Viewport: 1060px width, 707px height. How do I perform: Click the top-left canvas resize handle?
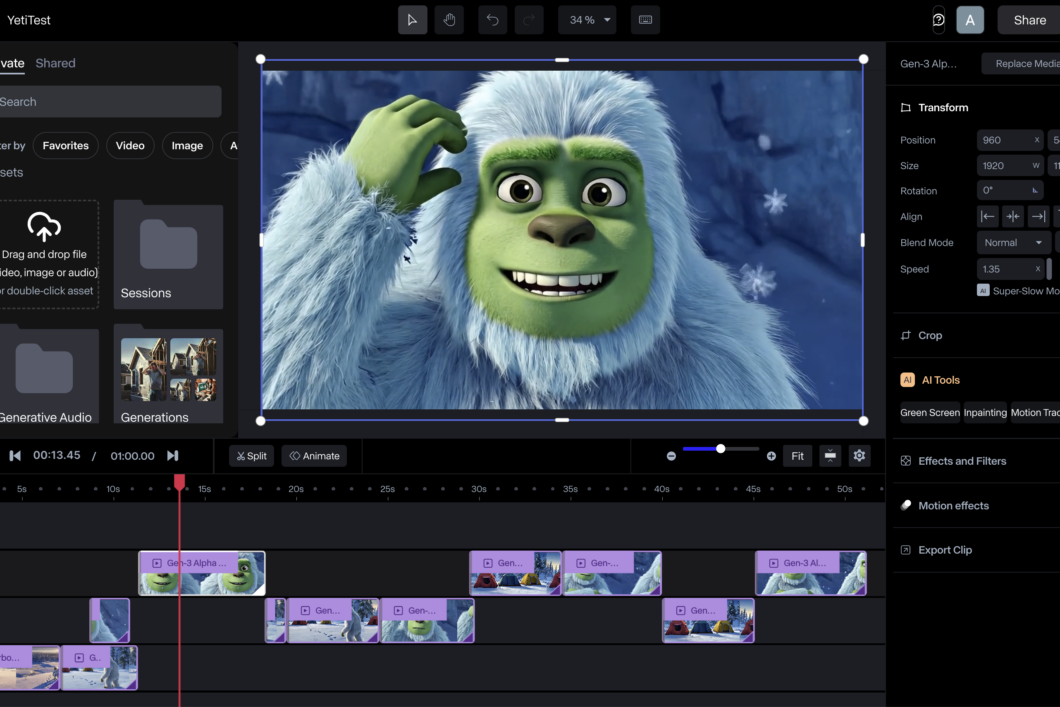(261, 59)
